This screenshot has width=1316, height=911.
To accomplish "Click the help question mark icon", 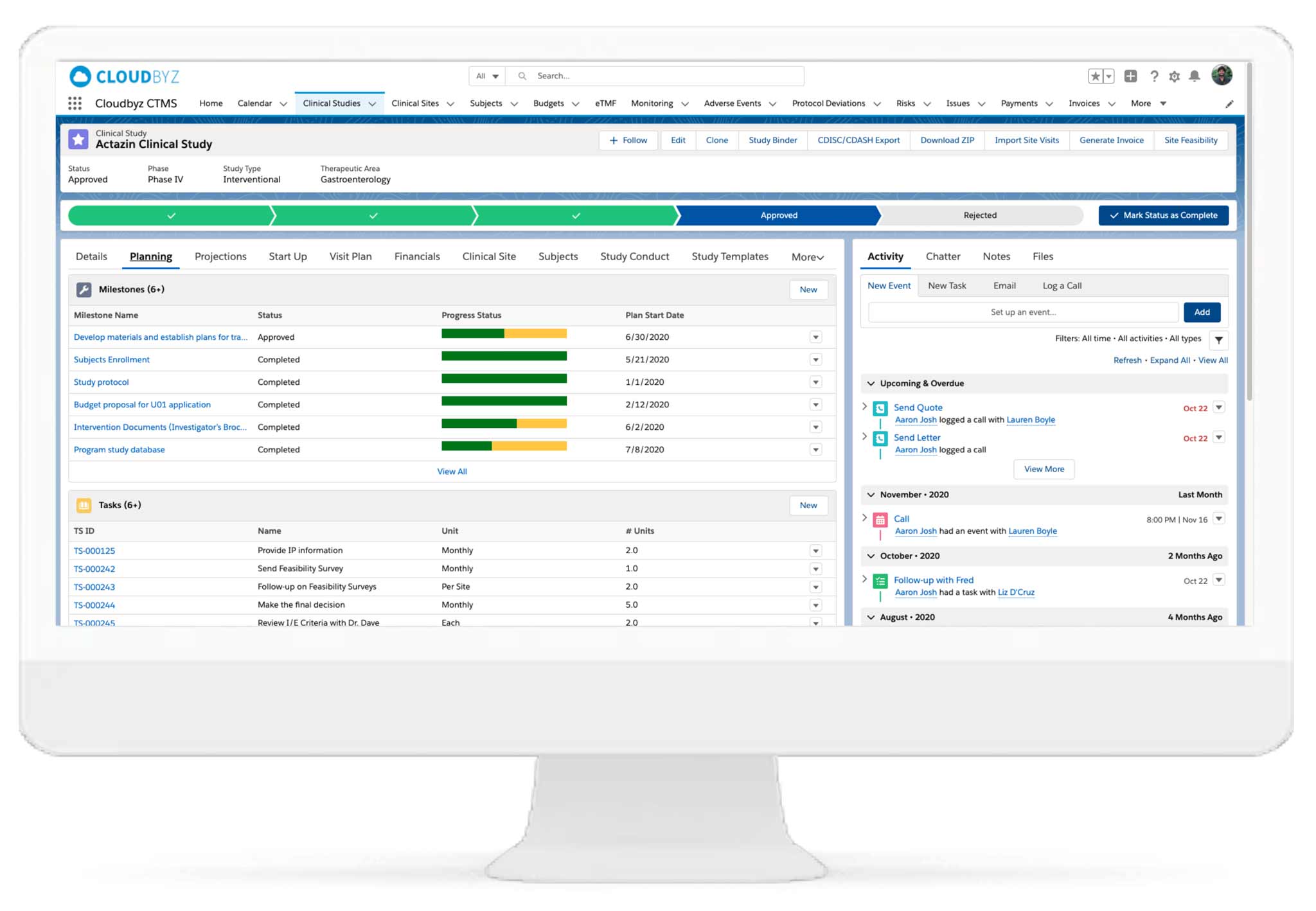I will [1154, 76].
